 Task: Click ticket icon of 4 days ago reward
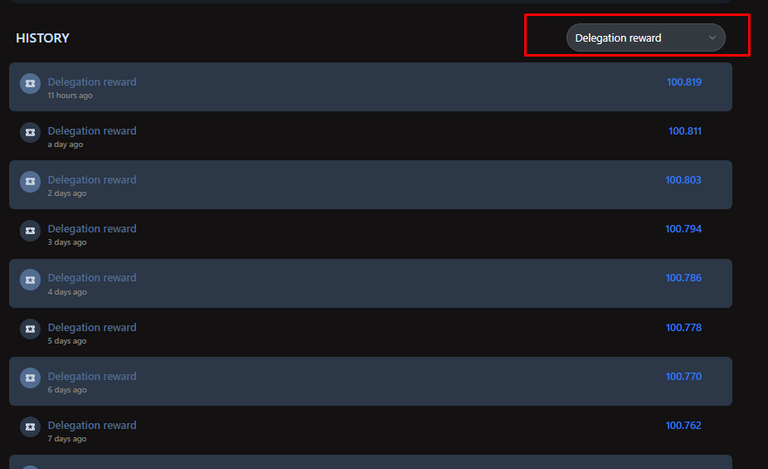tap(30, 280)
